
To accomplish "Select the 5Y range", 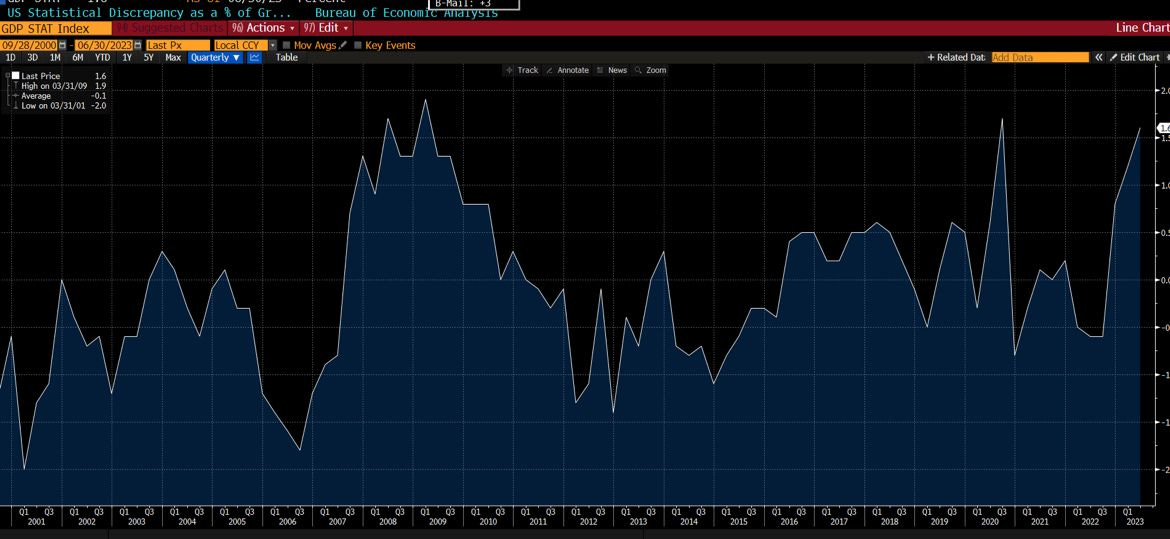I will click(x=148, y=57).
